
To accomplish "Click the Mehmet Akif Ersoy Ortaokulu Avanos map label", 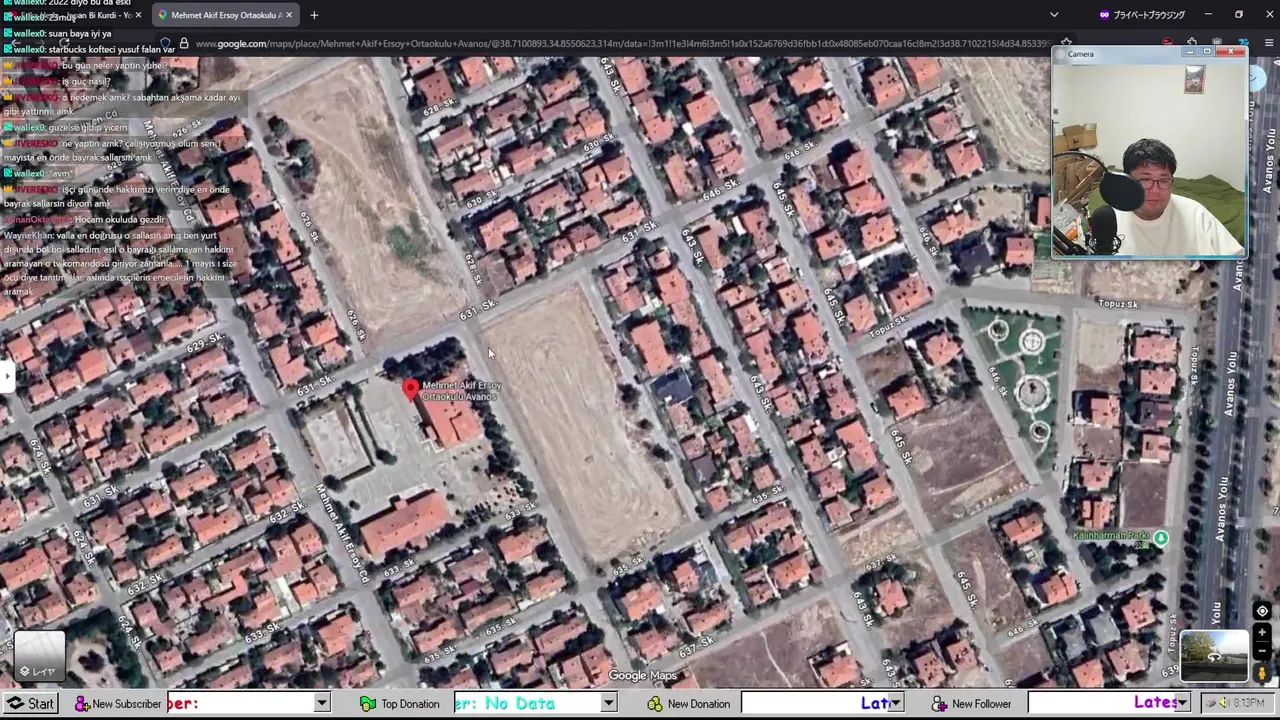I will (x=461, y=391).
